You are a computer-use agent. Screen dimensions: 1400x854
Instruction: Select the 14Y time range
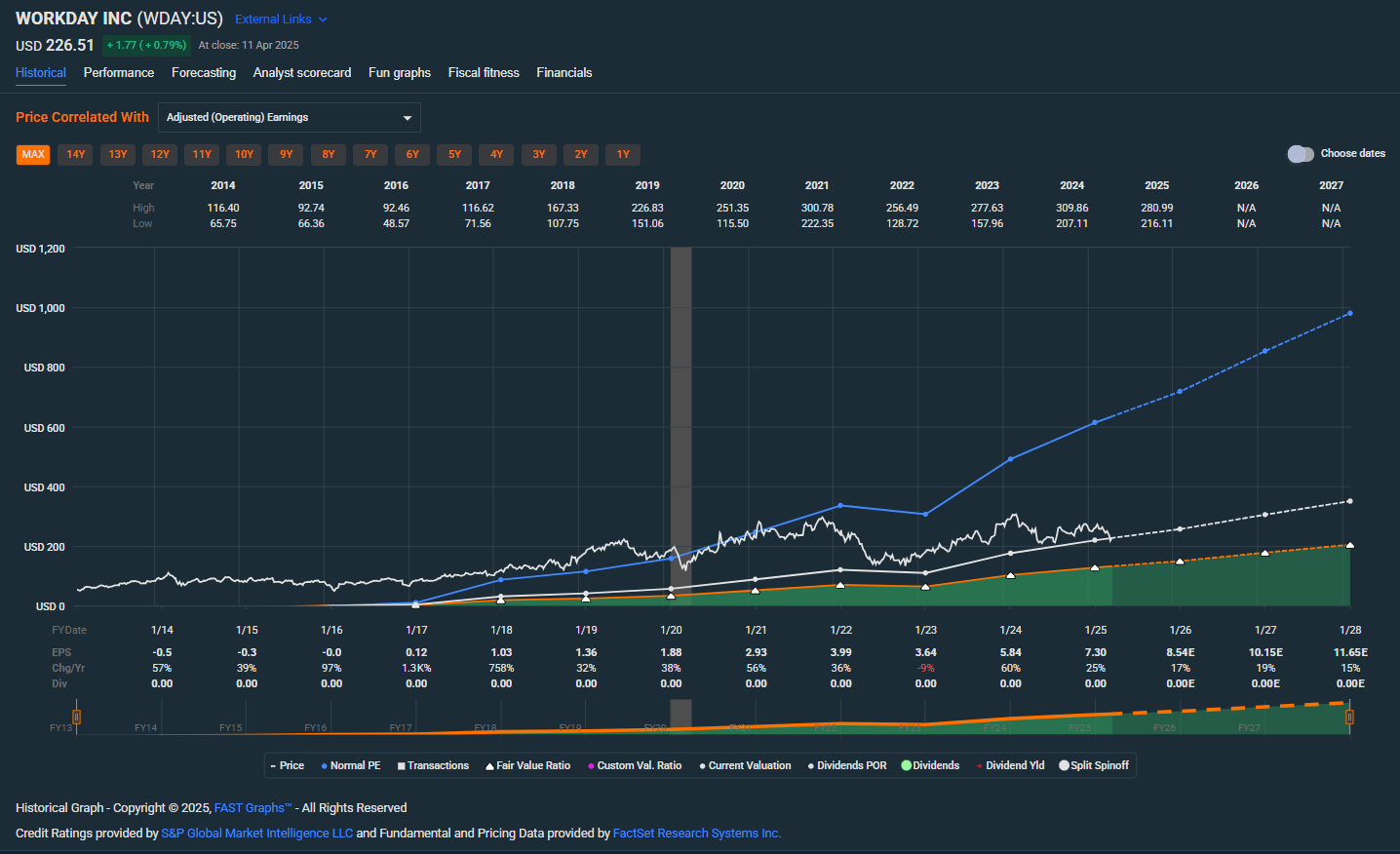click(x=75, y=154)
